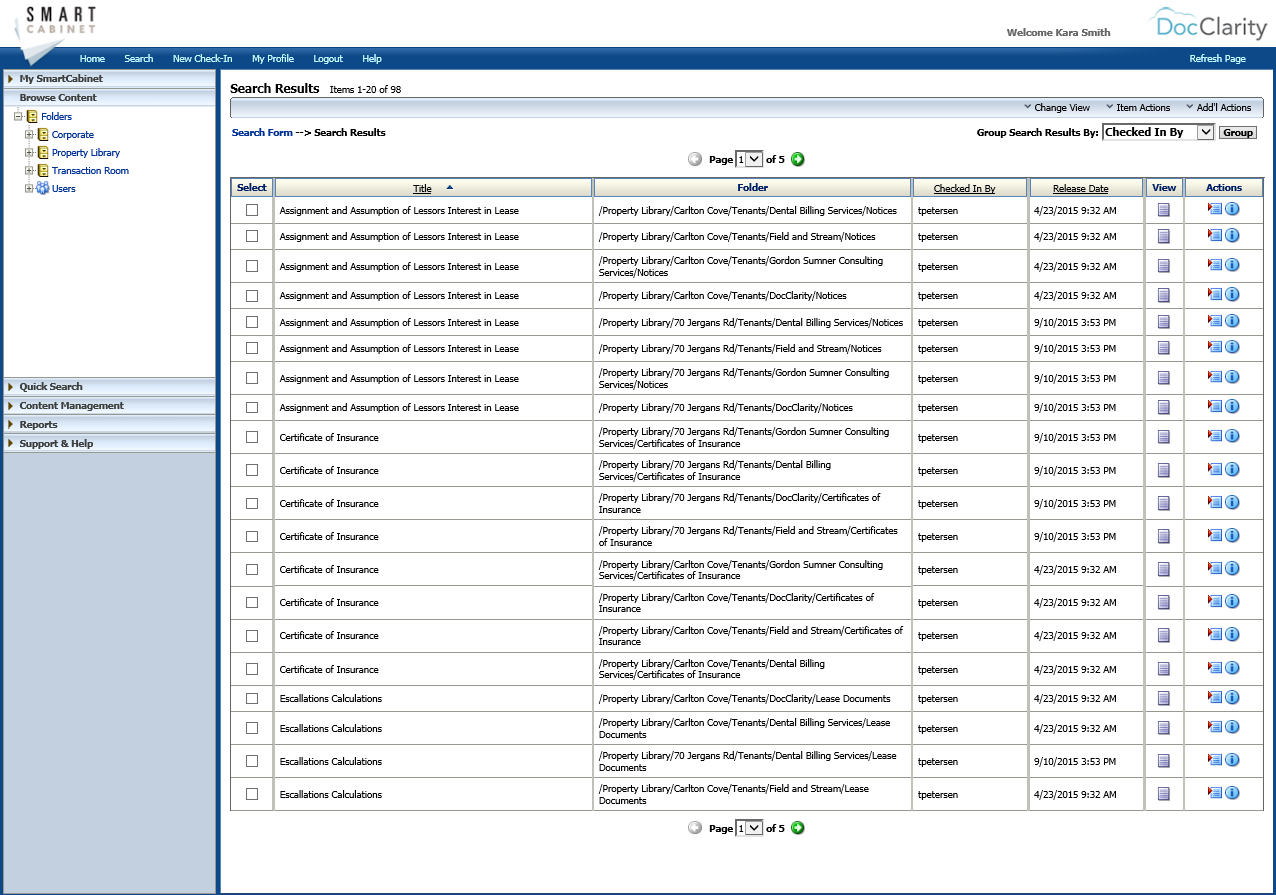The height and width of the screenshot is (895, 1276).
Task: Sort results by Title column header
Action: (x=422, y=188)
